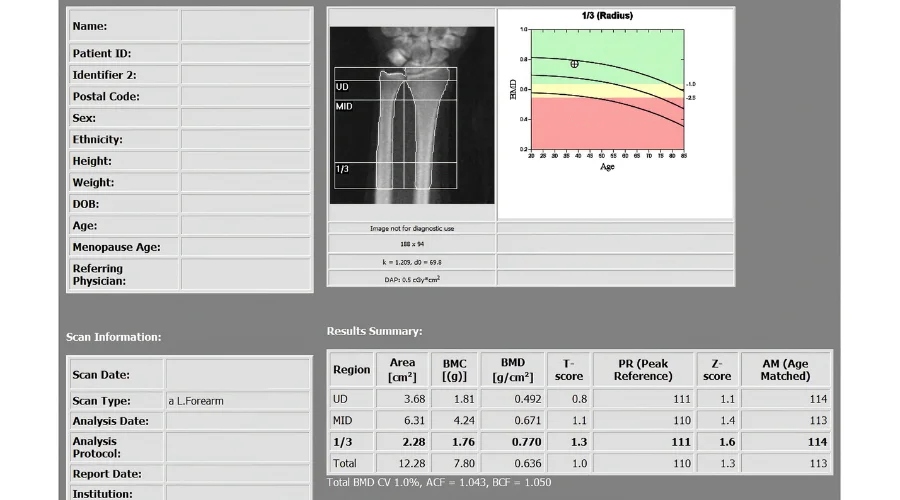The width and height of the screenshot is (900, 500).
Task: Click the DOB value field
Action: coord(246,204)
